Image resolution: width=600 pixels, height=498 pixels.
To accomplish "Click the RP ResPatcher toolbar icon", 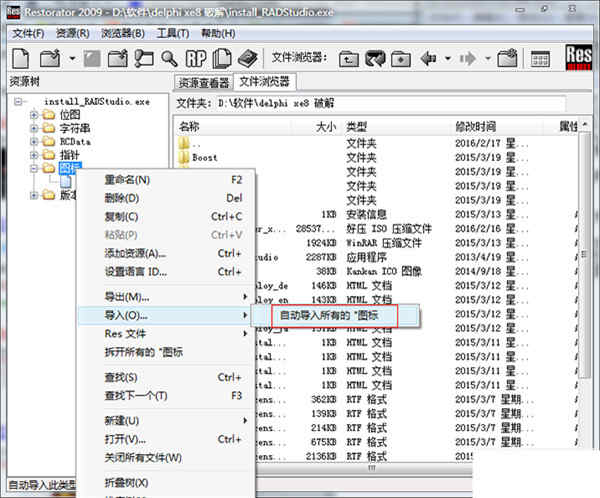I will tap(196, 59).
